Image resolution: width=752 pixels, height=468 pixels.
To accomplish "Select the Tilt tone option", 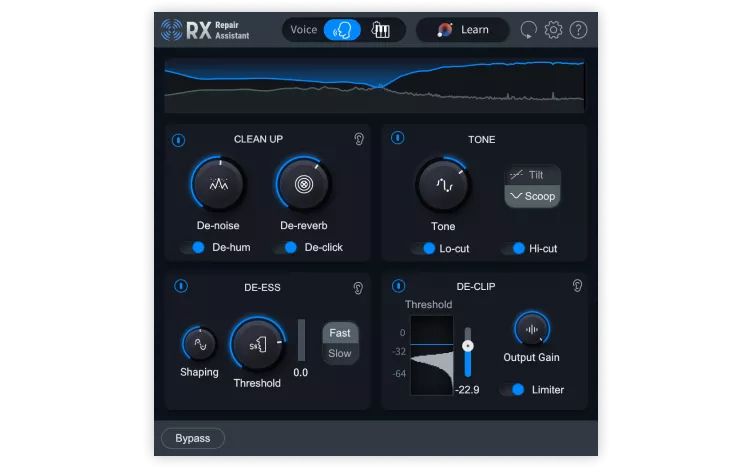I will 532,175.
